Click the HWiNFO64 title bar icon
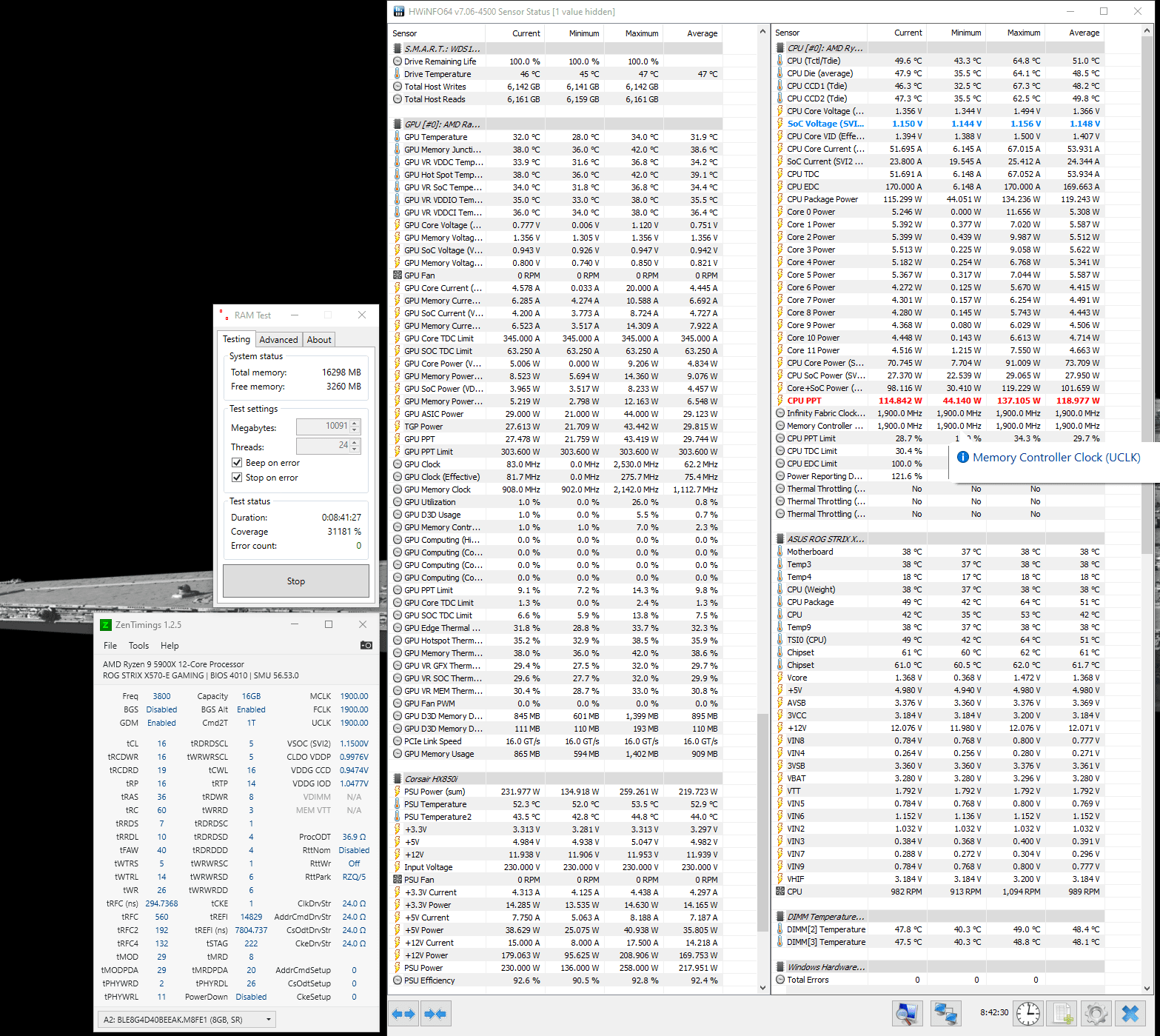 [x=399, y=11]
